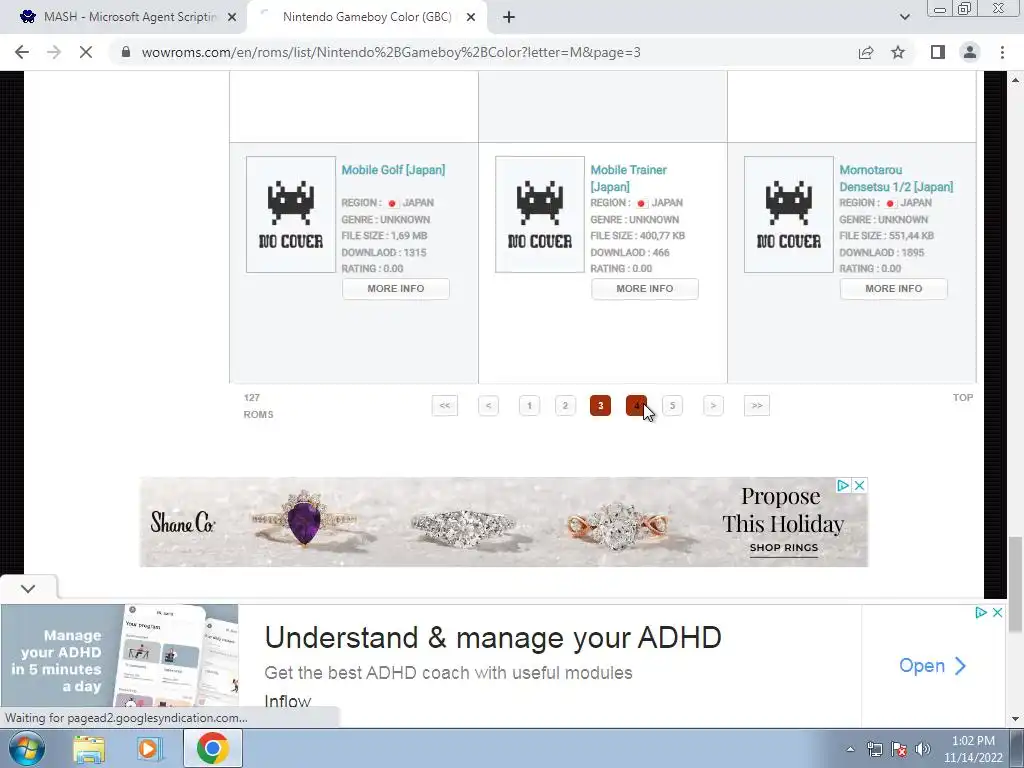Click MORE INFO for Mobile Trainer
The height and width of the screenshot is (768, 1024).
(x=645, y=289)
